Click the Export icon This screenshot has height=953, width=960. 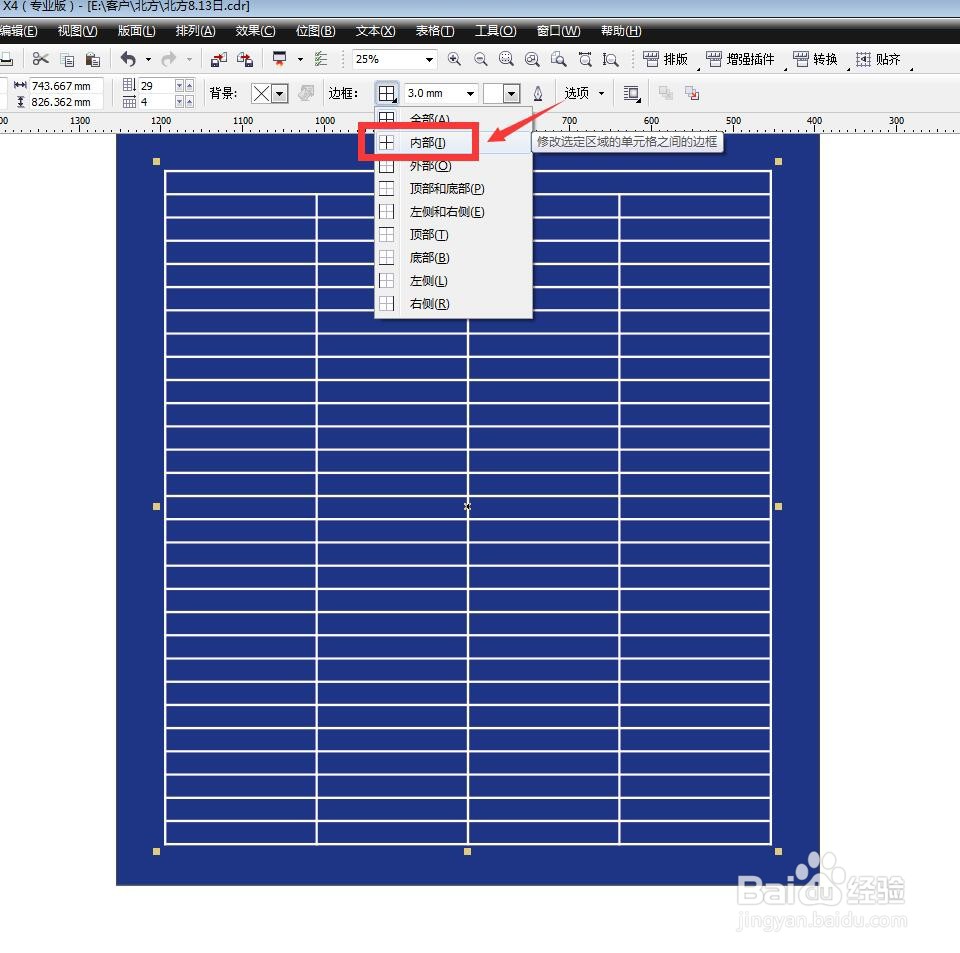point(245,59)
